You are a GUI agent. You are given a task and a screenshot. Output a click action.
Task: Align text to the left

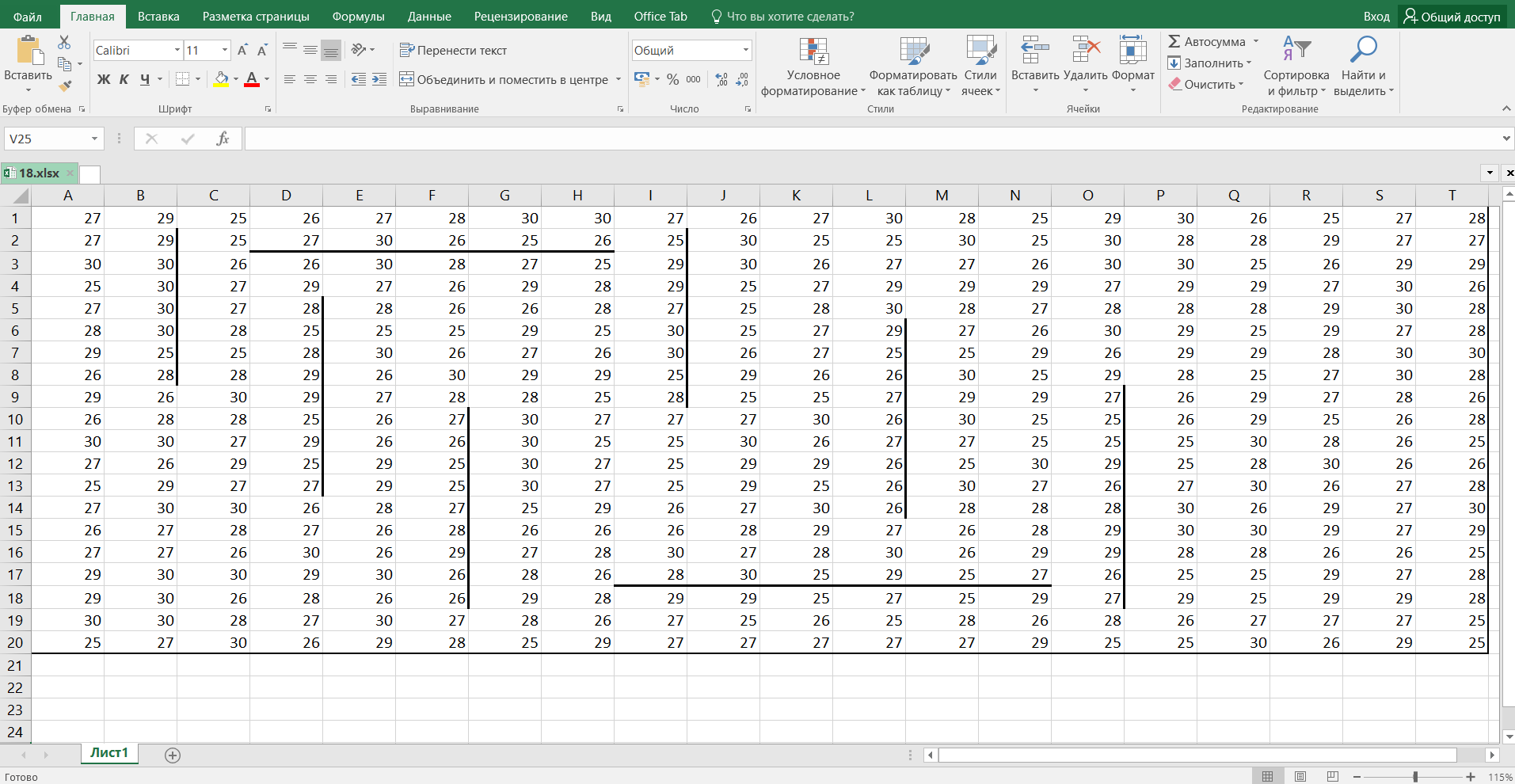(x=290, y=79)
